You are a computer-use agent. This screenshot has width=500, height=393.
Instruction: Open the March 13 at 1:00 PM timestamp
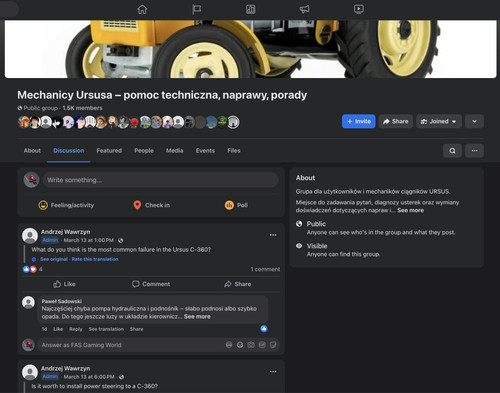click(x=89, y=240)
